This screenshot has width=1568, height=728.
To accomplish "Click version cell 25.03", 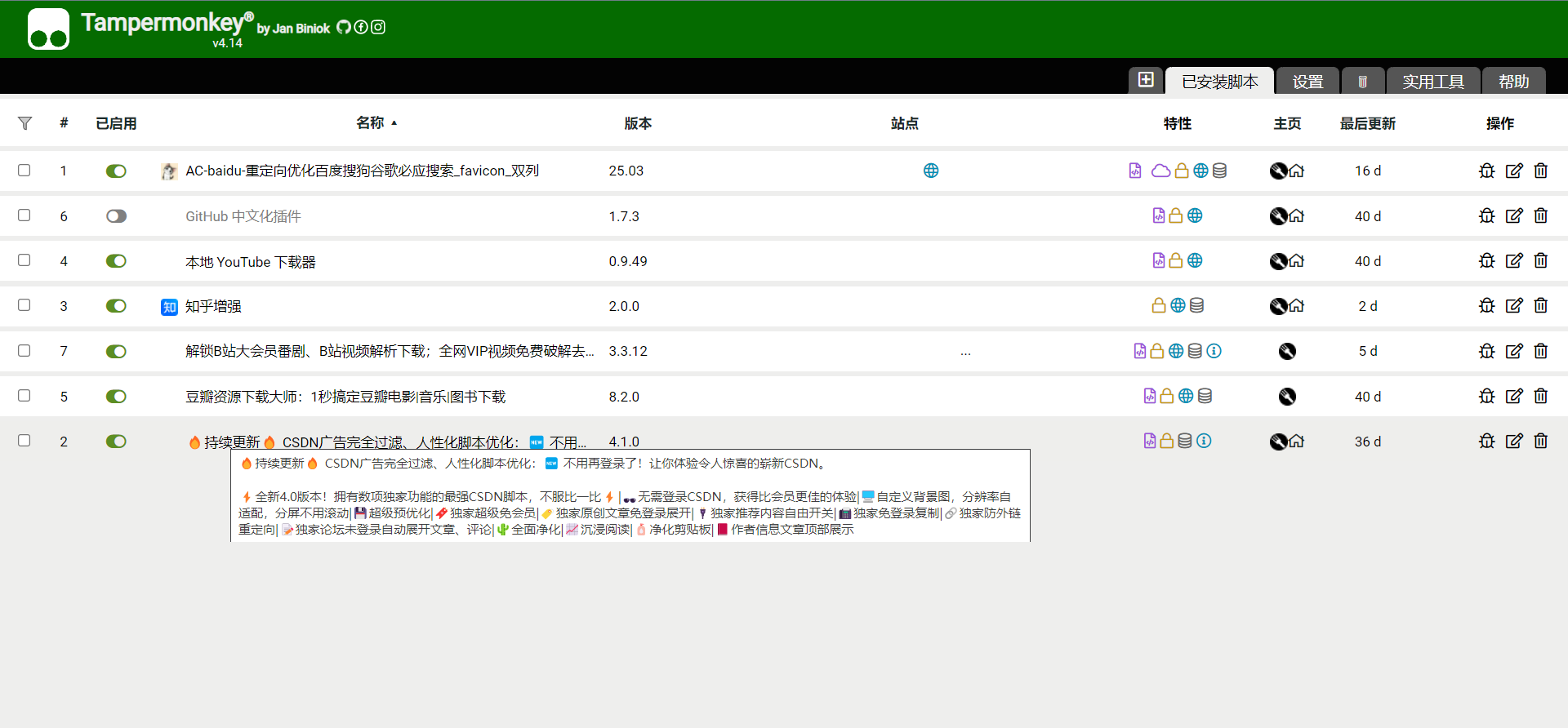I will point(626,171).
